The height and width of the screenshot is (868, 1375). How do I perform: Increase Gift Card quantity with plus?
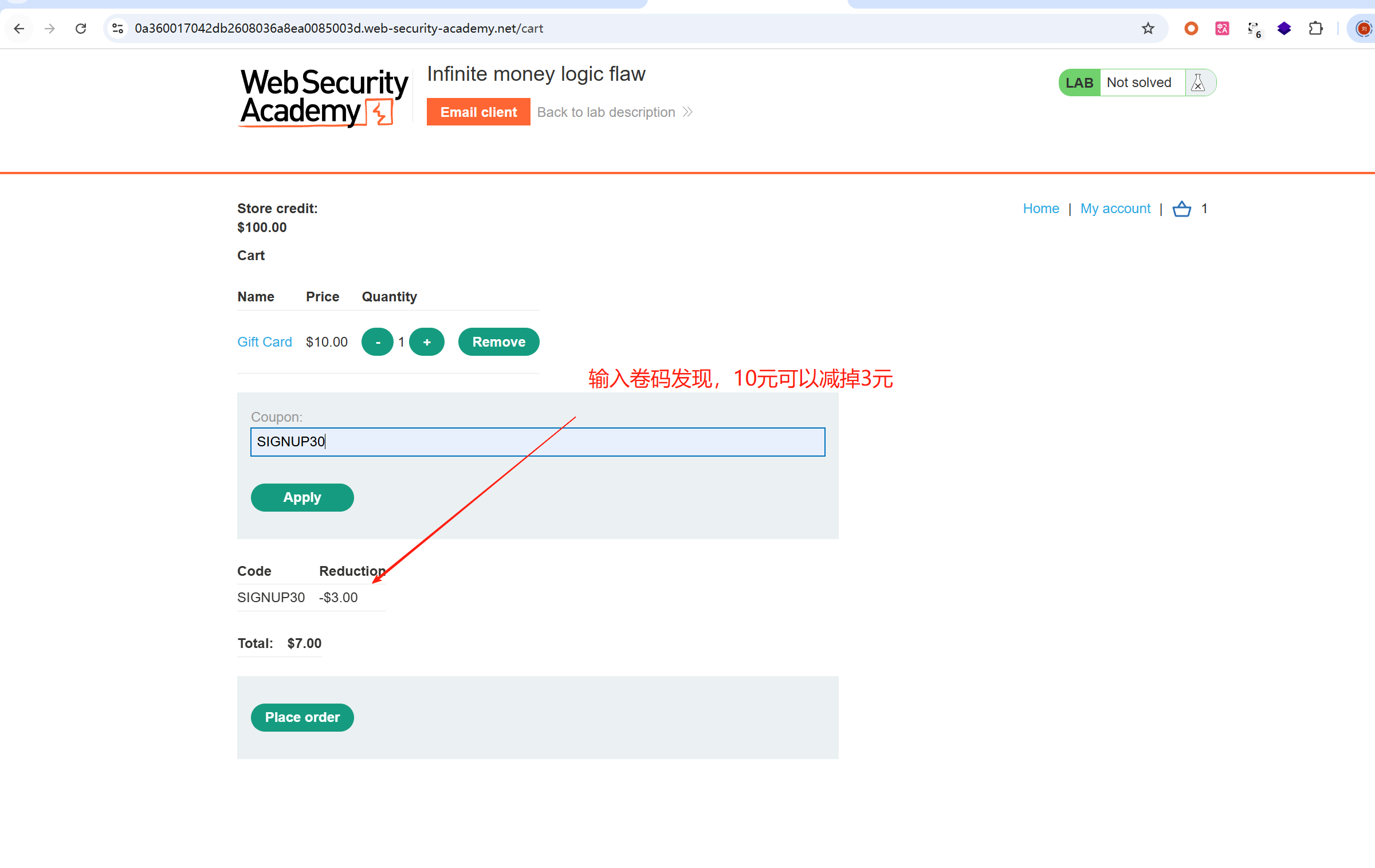pyautogui.click(x=427, y=342)
